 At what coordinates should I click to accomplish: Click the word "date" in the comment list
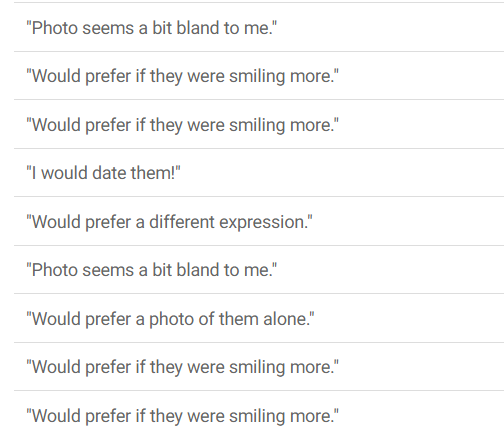pyautogui.click(x=109, y=173)
